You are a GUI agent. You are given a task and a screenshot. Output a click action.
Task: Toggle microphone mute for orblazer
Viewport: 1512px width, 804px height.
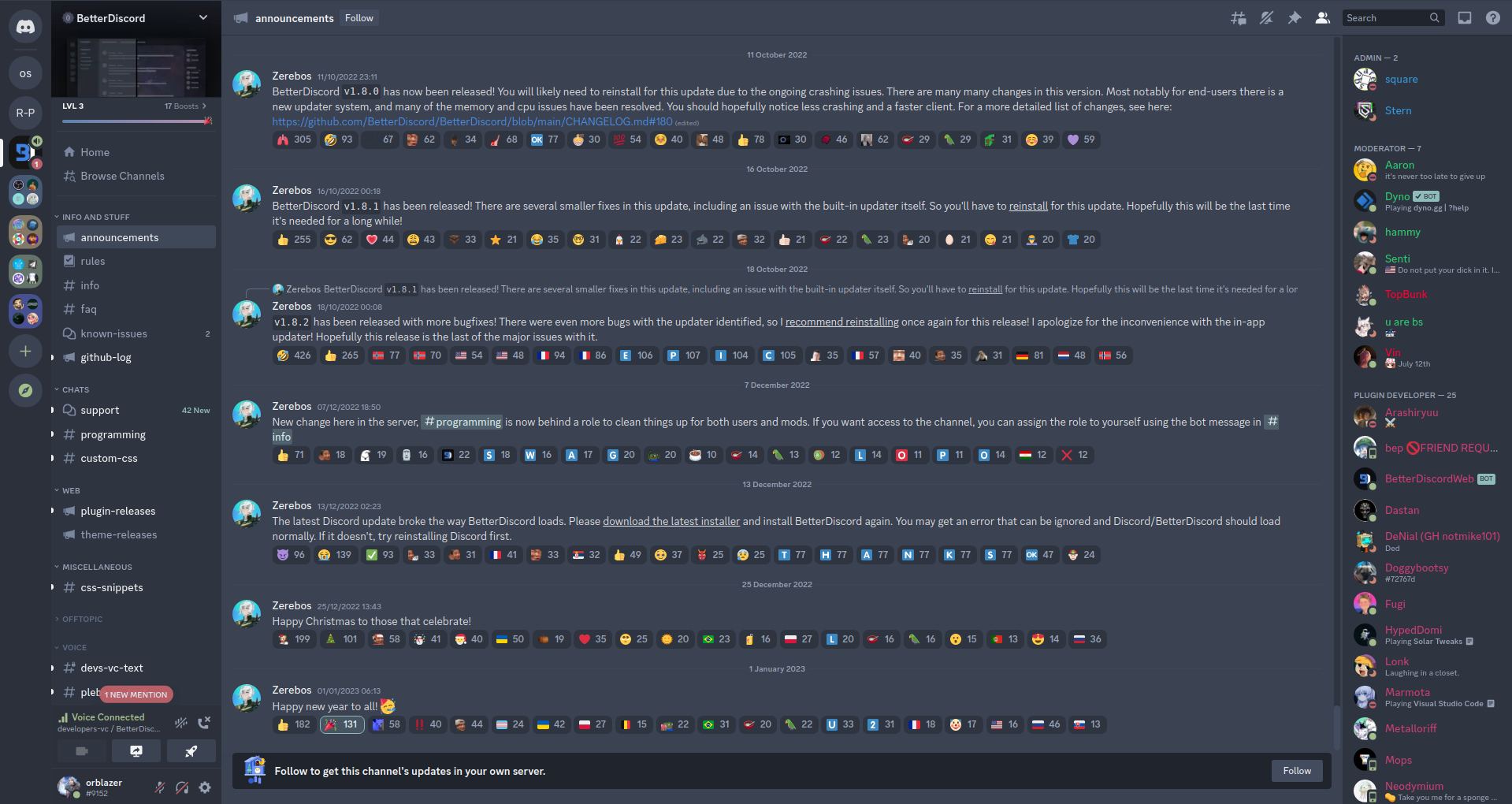point(160,787)
